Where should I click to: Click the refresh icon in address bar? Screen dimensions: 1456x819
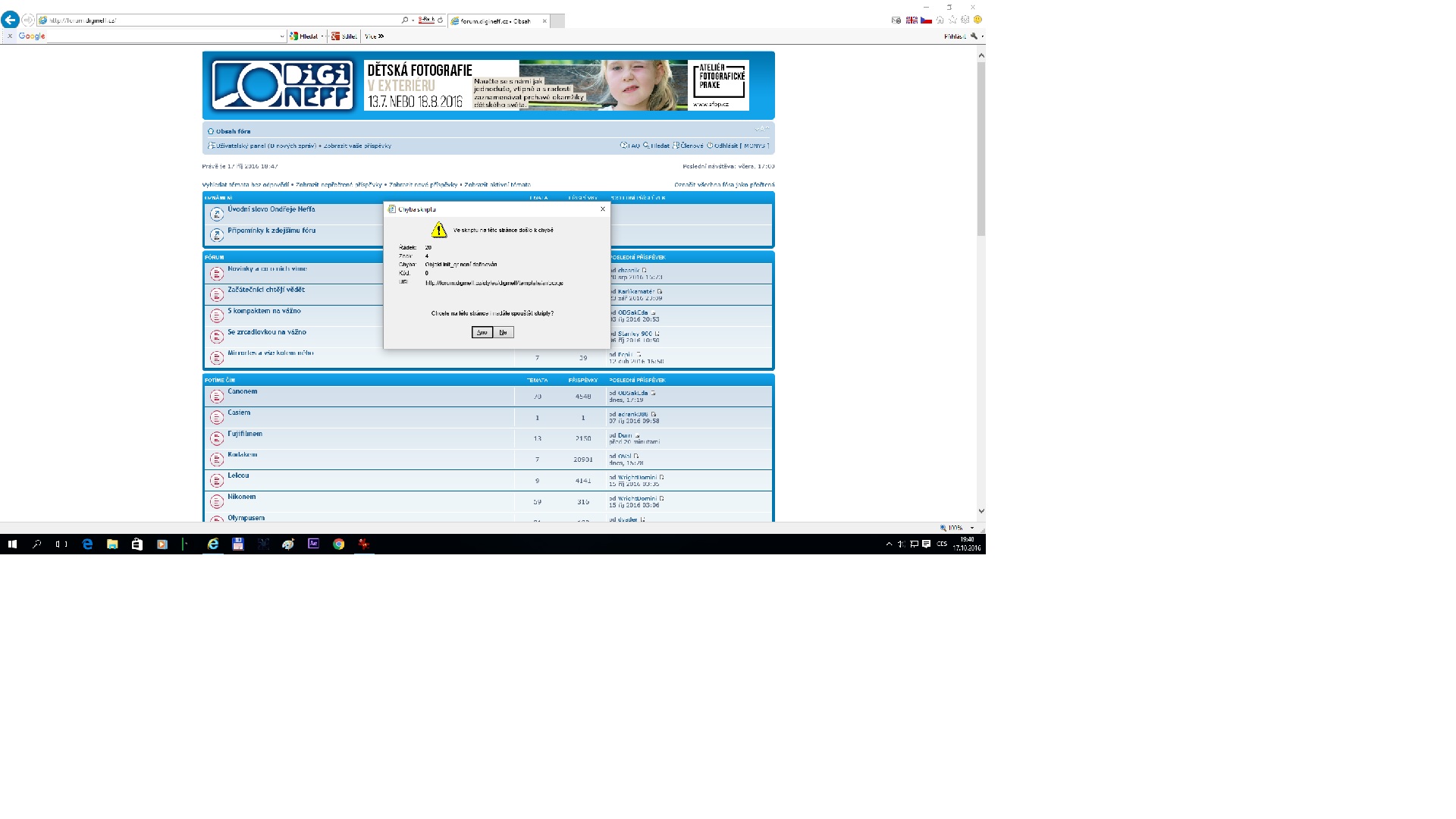441,20
